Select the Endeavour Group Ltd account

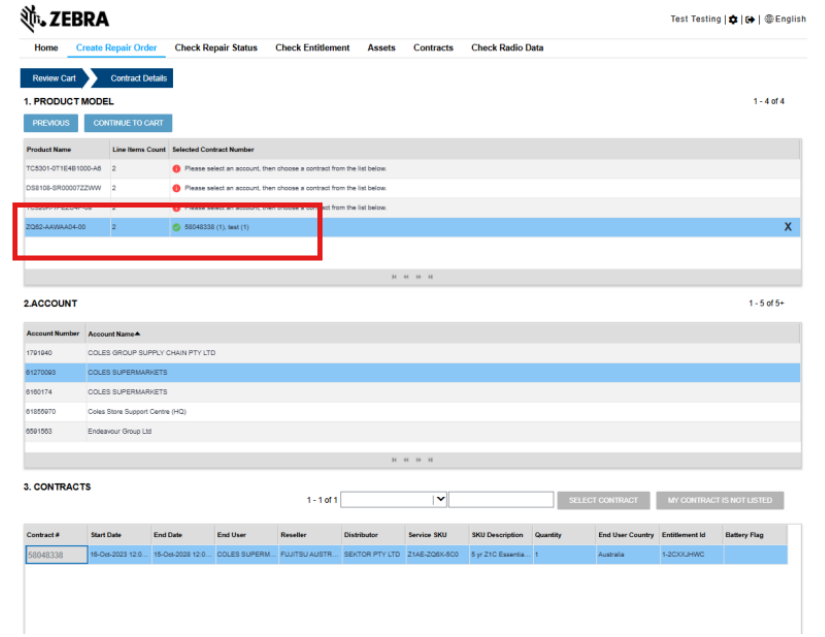(412, 431)
